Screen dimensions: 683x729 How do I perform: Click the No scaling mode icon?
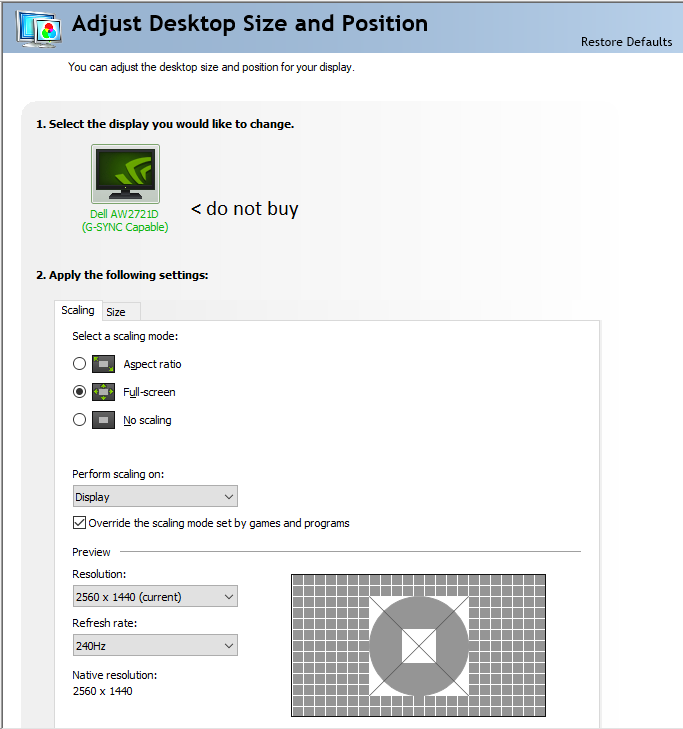[x=103, y=420]
